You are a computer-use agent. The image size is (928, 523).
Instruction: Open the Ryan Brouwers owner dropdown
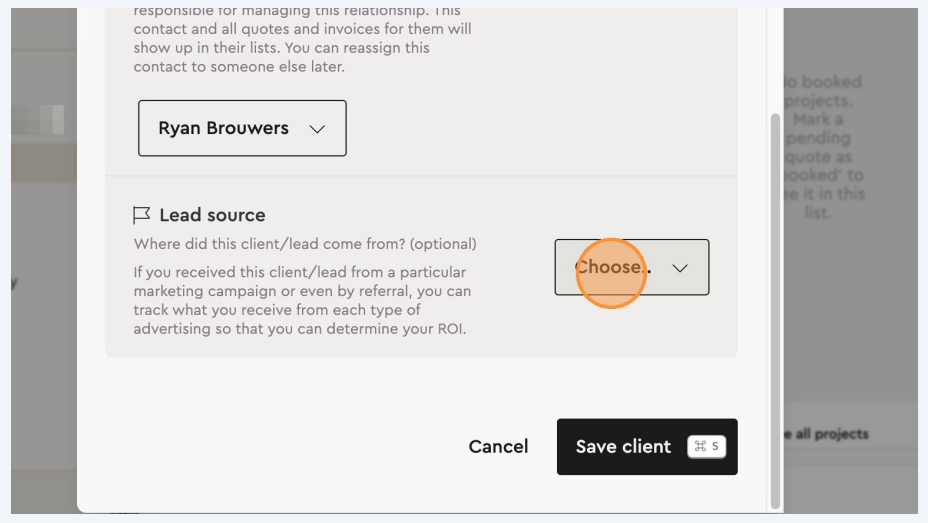(242, 128)
